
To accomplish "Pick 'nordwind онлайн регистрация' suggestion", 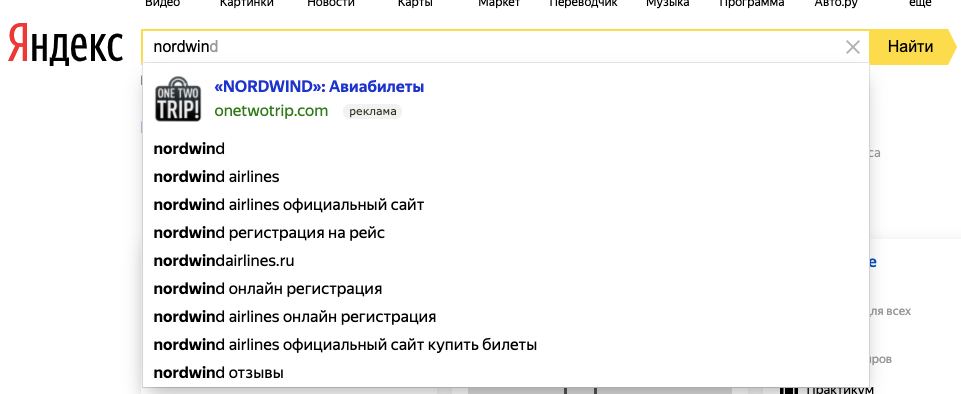I will point(506,289).
